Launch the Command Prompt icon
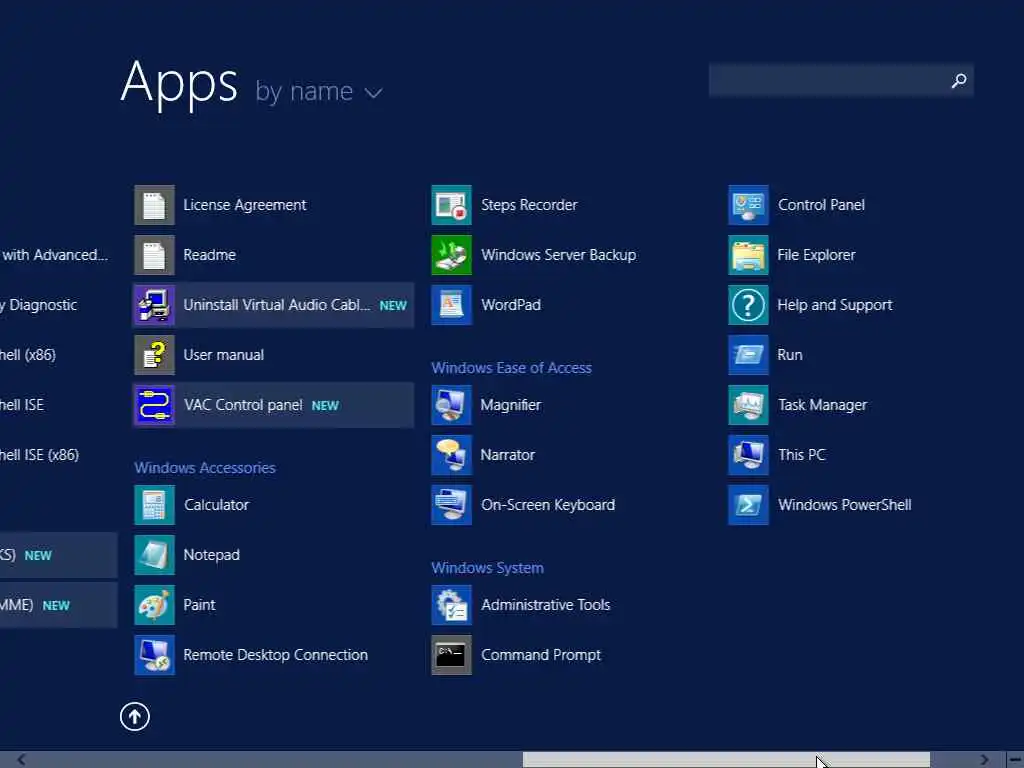The width and height of the screenshot is (1024, 768). pos(451,655)
